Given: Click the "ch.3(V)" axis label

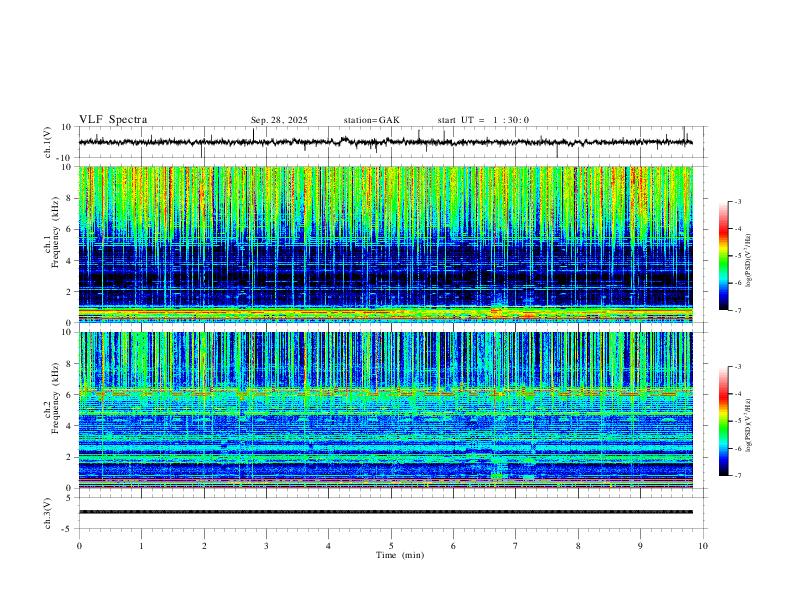Looking at the screenshot, I should 48,513.
